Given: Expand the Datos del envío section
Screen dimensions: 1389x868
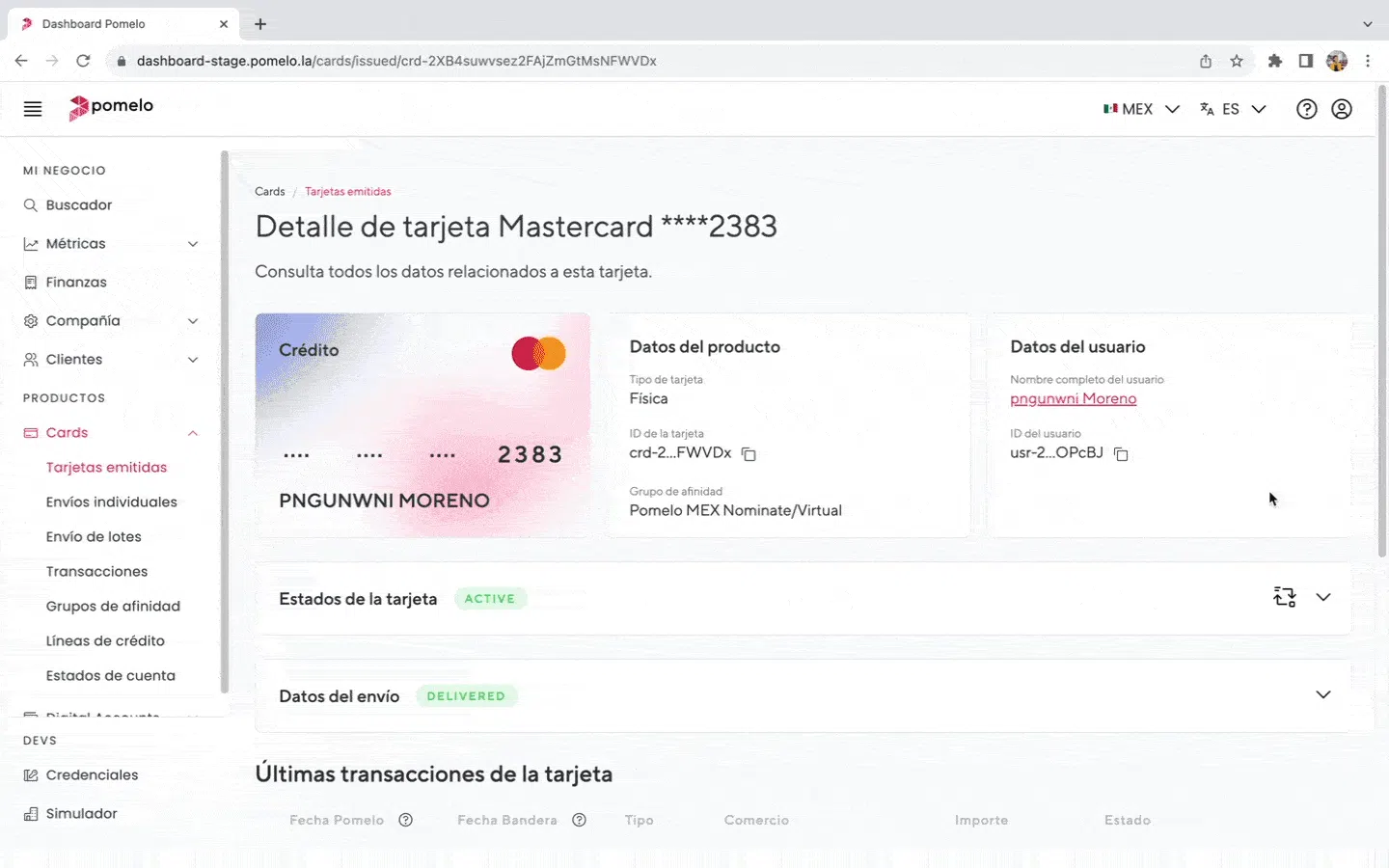Looking at the screenshot, I should (1323, 694).
